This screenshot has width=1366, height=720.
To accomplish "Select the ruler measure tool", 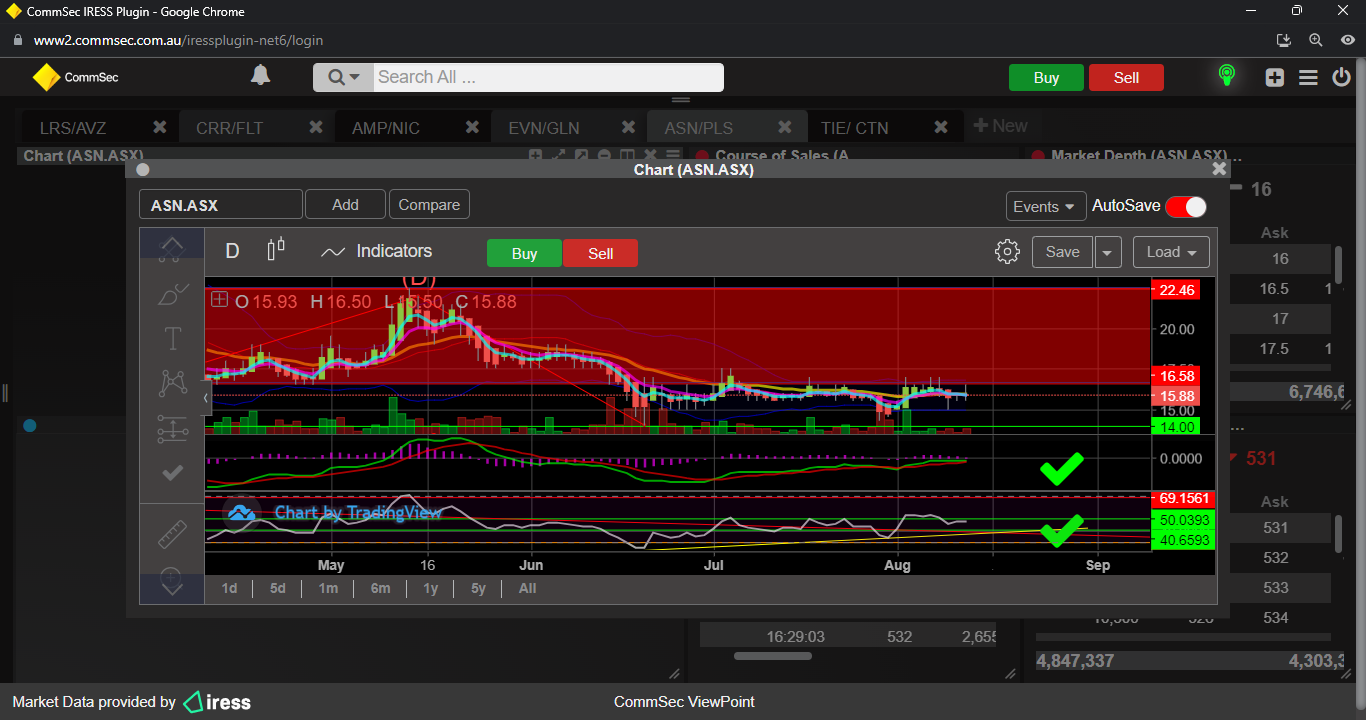I will pos(172,535).
